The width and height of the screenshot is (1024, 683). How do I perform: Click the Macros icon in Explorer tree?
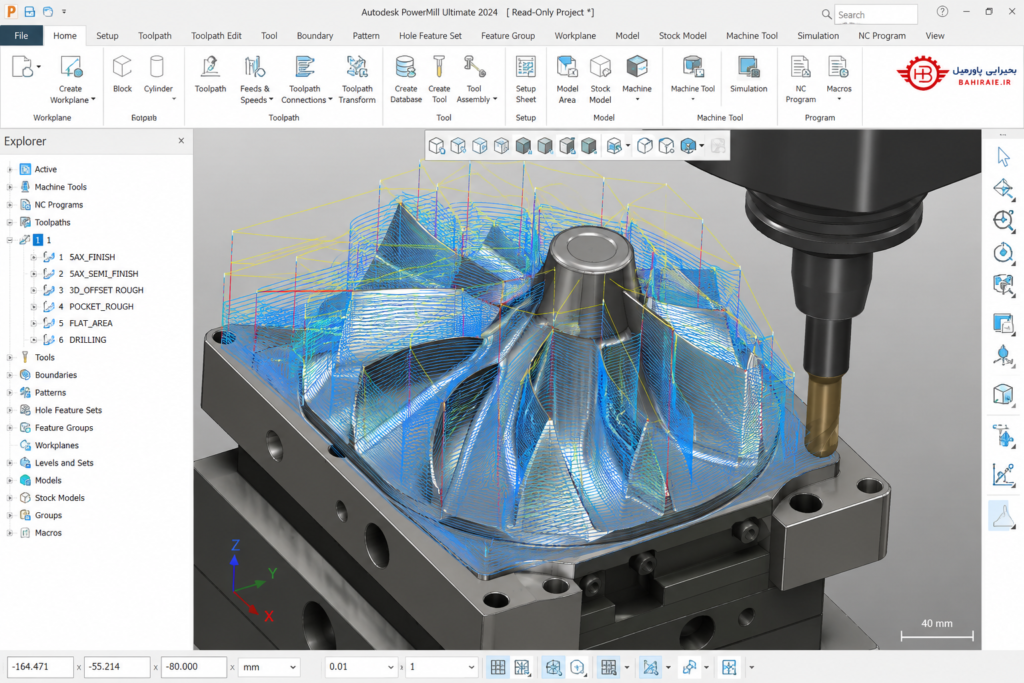pyautogui.click(x=25, y=533)
